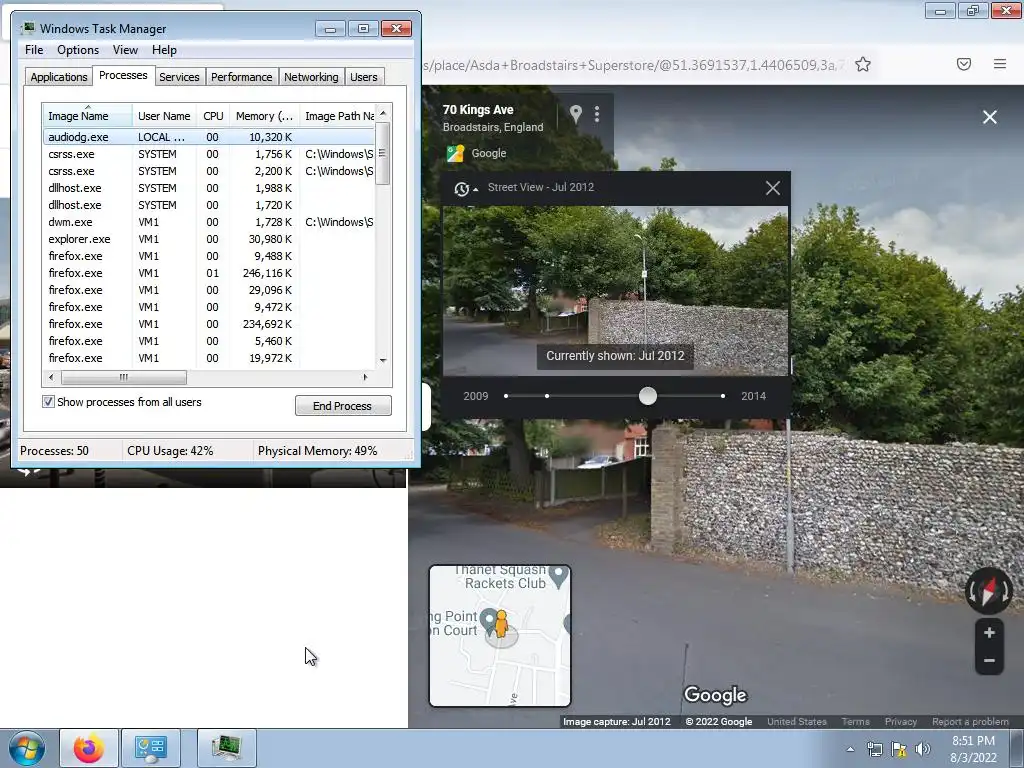Exit Street View with top-right X
Viewport: 1024px width, 768px height.
coord(990,117)
